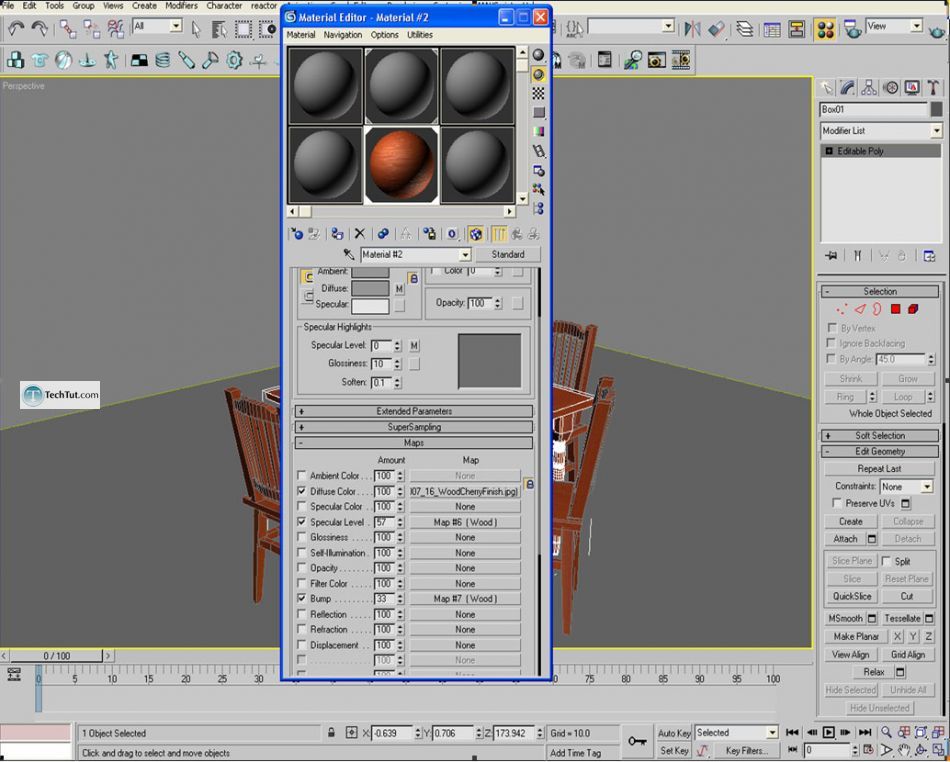Expand the Soft Selection rollout
This screenshot has width=950, height=762.
point(880,436)
